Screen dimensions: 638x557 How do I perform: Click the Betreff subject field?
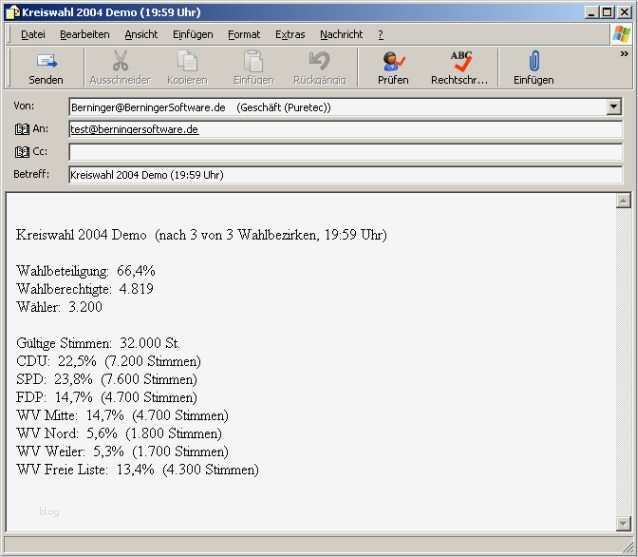[345, 175]
